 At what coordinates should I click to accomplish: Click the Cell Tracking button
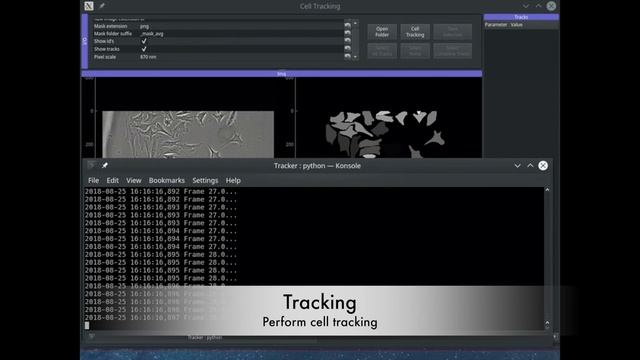[415, 32]
